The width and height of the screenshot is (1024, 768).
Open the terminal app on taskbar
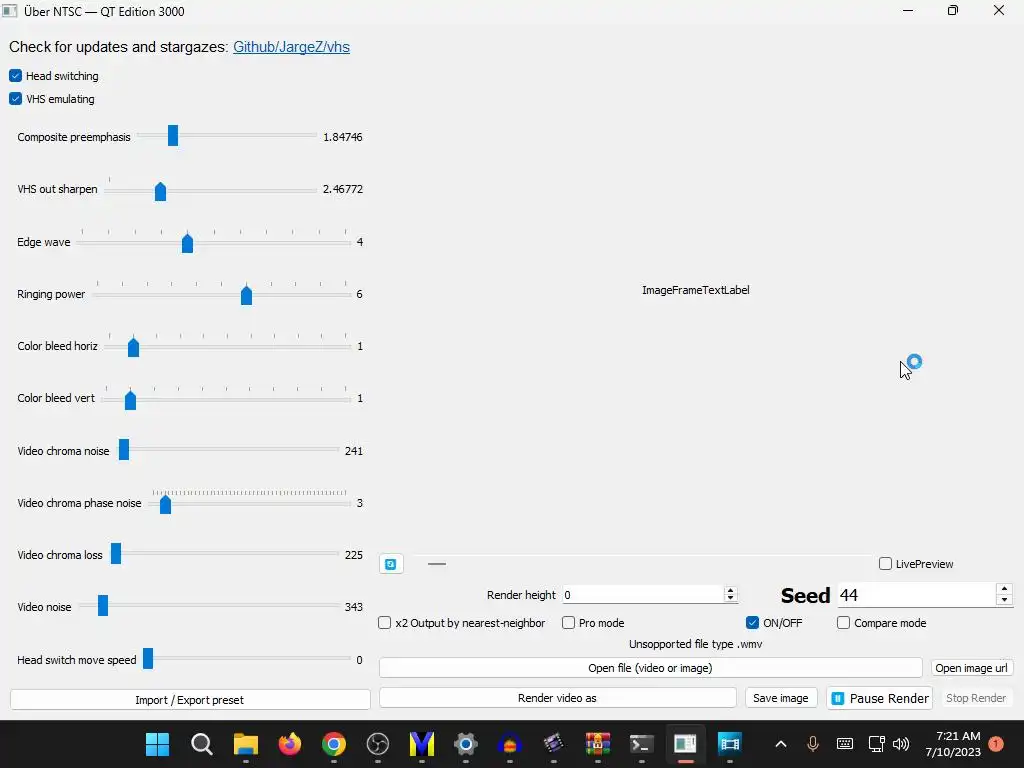(641, 744)
